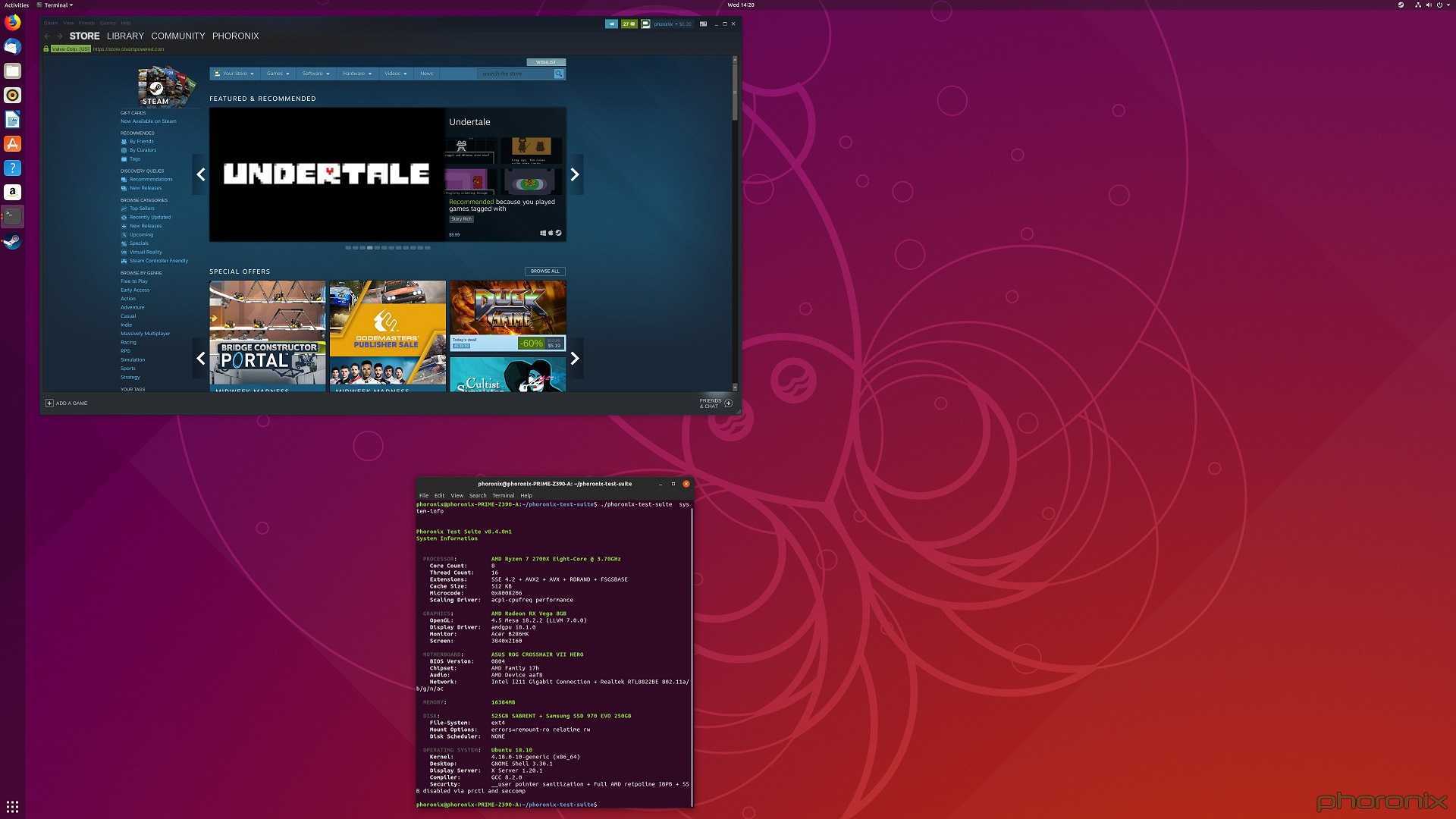The height and width of the screenshot is (819, 1456).
Task: Open the Software dropdown
Action: click(315, 74)
